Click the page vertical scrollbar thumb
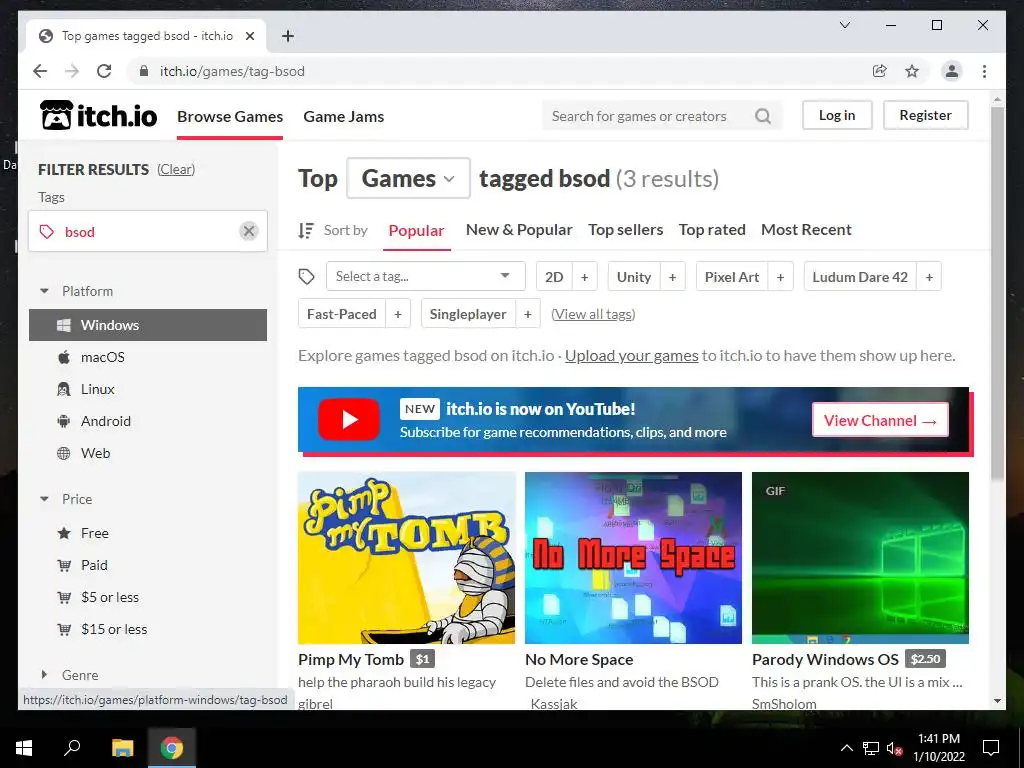Screen dimensions: 1024x768 (997, 294)
